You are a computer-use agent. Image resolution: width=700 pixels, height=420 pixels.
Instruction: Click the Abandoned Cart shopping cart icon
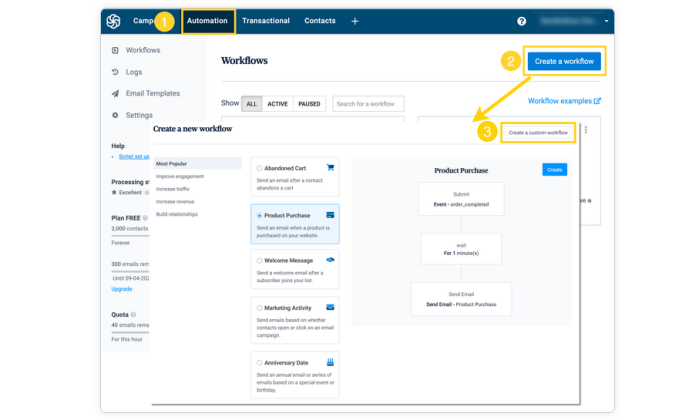click(331, 168)
